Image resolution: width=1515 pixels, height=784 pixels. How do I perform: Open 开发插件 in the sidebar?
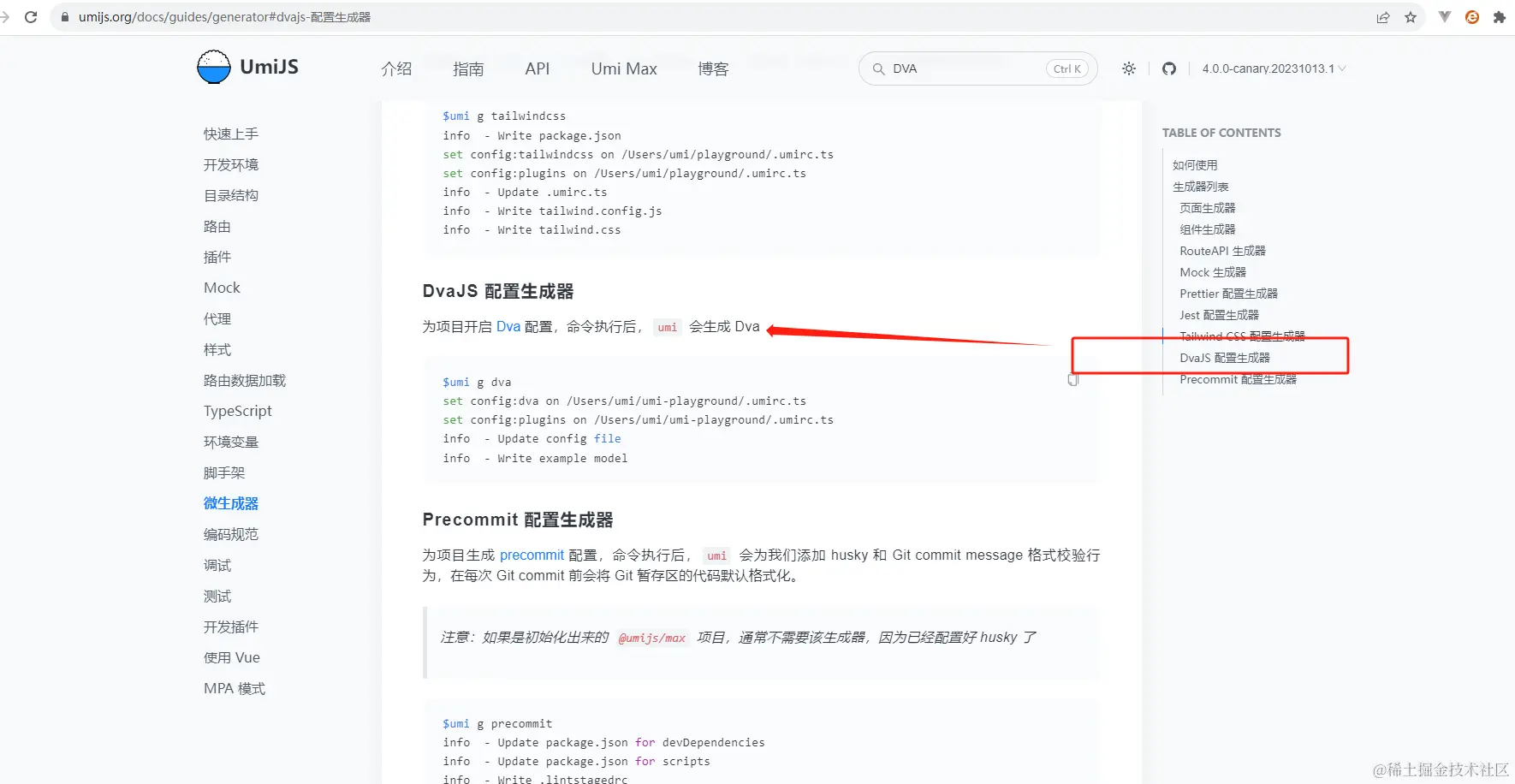click(231, 627)
